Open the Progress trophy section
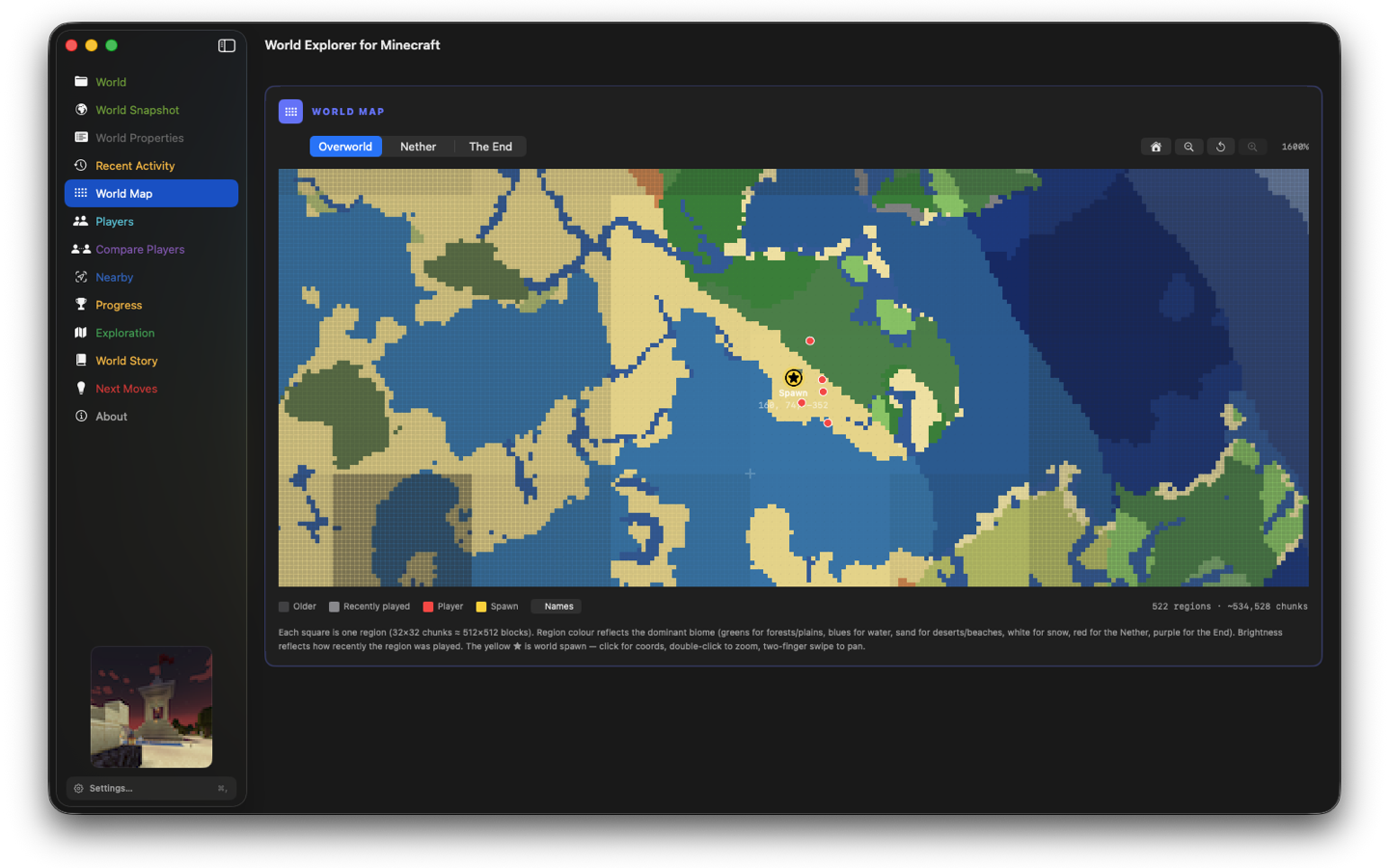 (151, 305)
